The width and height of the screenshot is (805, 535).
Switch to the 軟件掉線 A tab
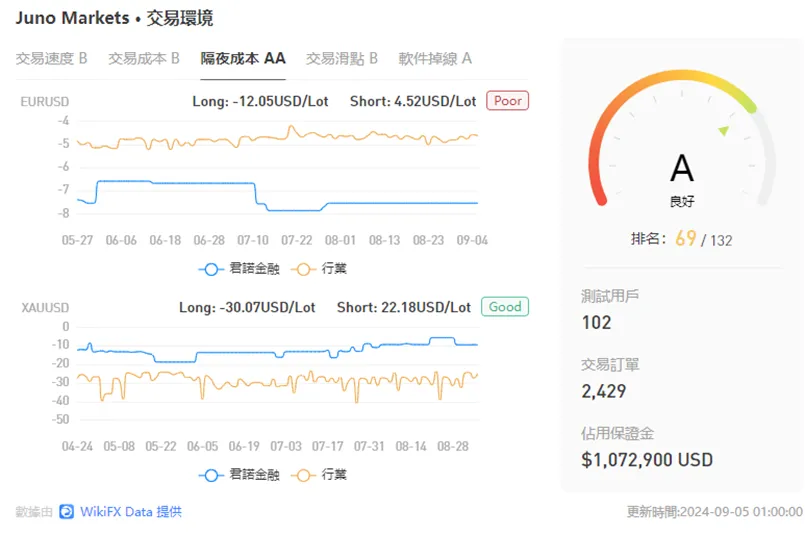(x=435, y=59)
